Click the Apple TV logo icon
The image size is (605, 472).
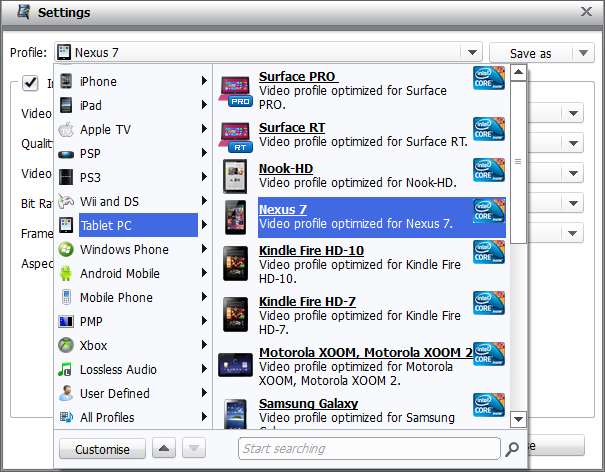[x=66, y=129]
